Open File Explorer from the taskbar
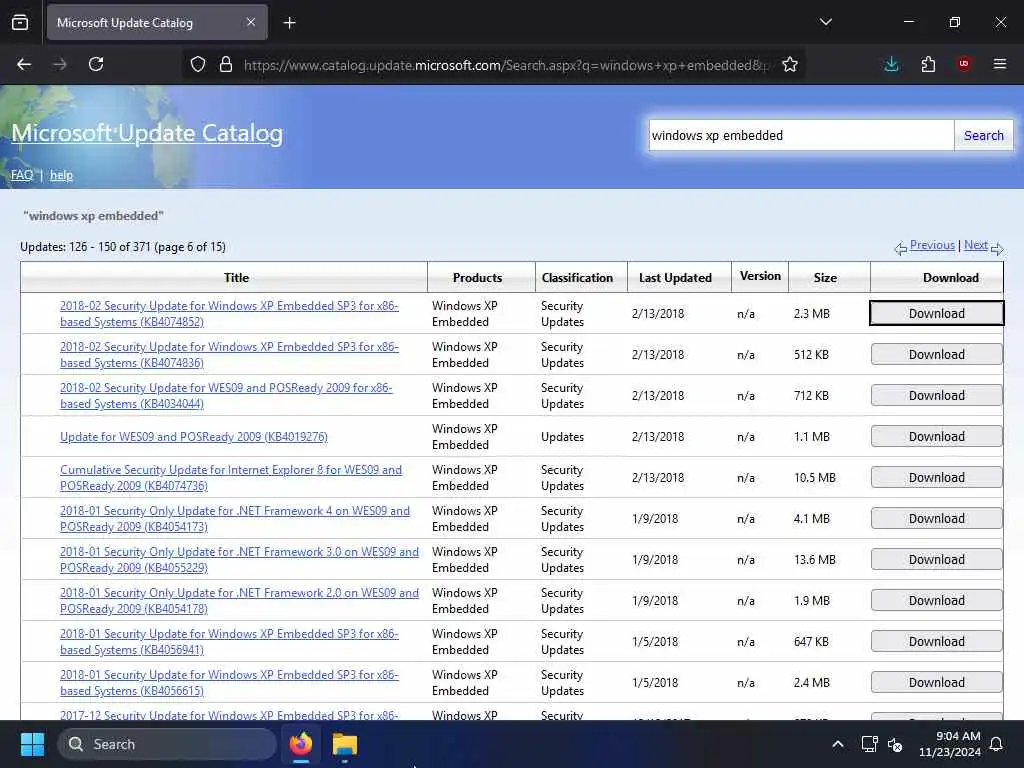 [x=345, y=744]
